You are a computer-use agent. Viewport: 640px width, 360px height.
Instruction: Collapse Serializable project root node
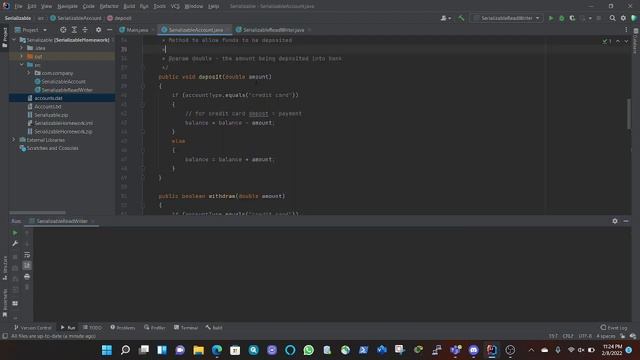point(14,40)
